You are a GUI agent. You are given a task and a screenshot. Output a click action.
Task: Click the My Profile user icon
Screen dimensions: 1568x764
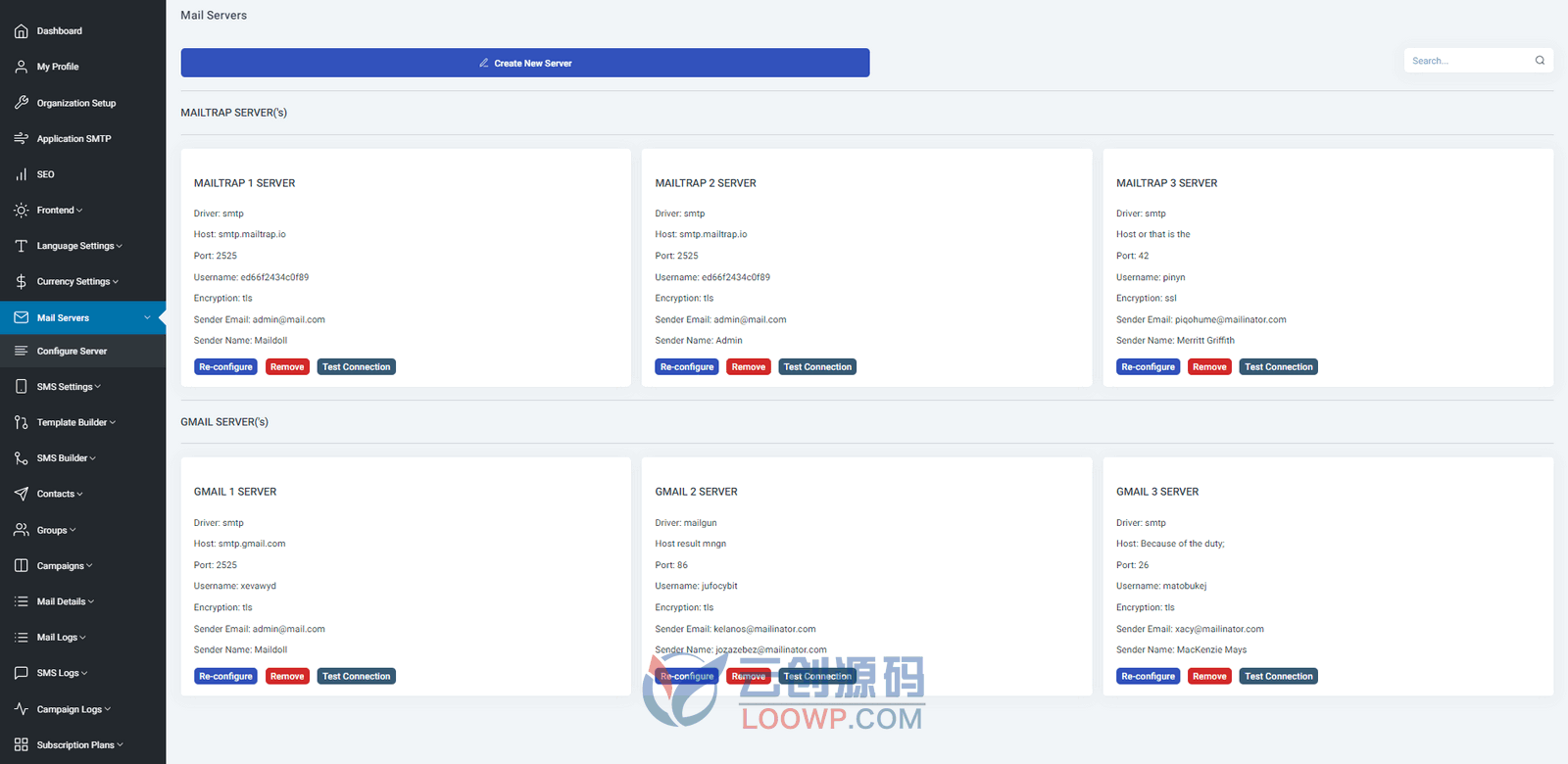pos(21,67)
